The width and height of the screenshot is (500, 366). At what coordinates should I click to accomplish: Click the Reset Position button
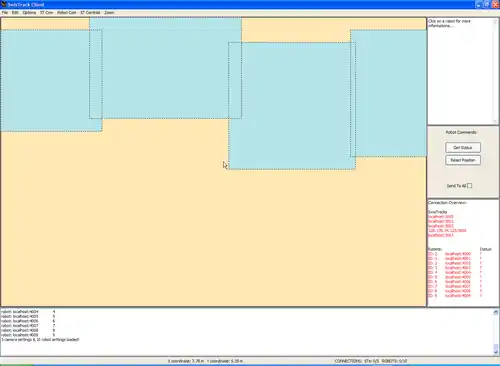(463, 160)
